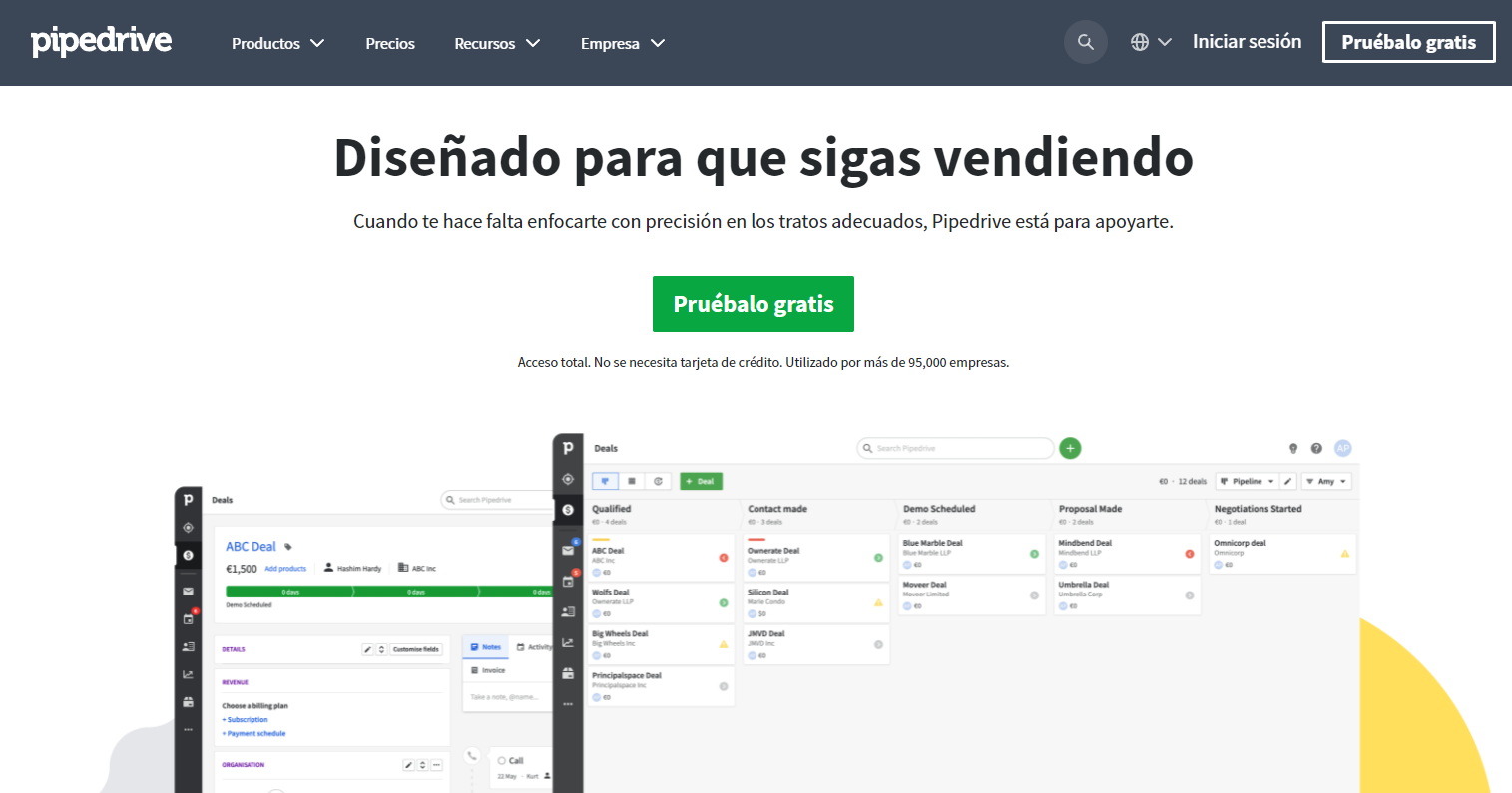This screenshot has height=793, width=1512.
Task: Click the green + Deal button
Action: [701, 480]
